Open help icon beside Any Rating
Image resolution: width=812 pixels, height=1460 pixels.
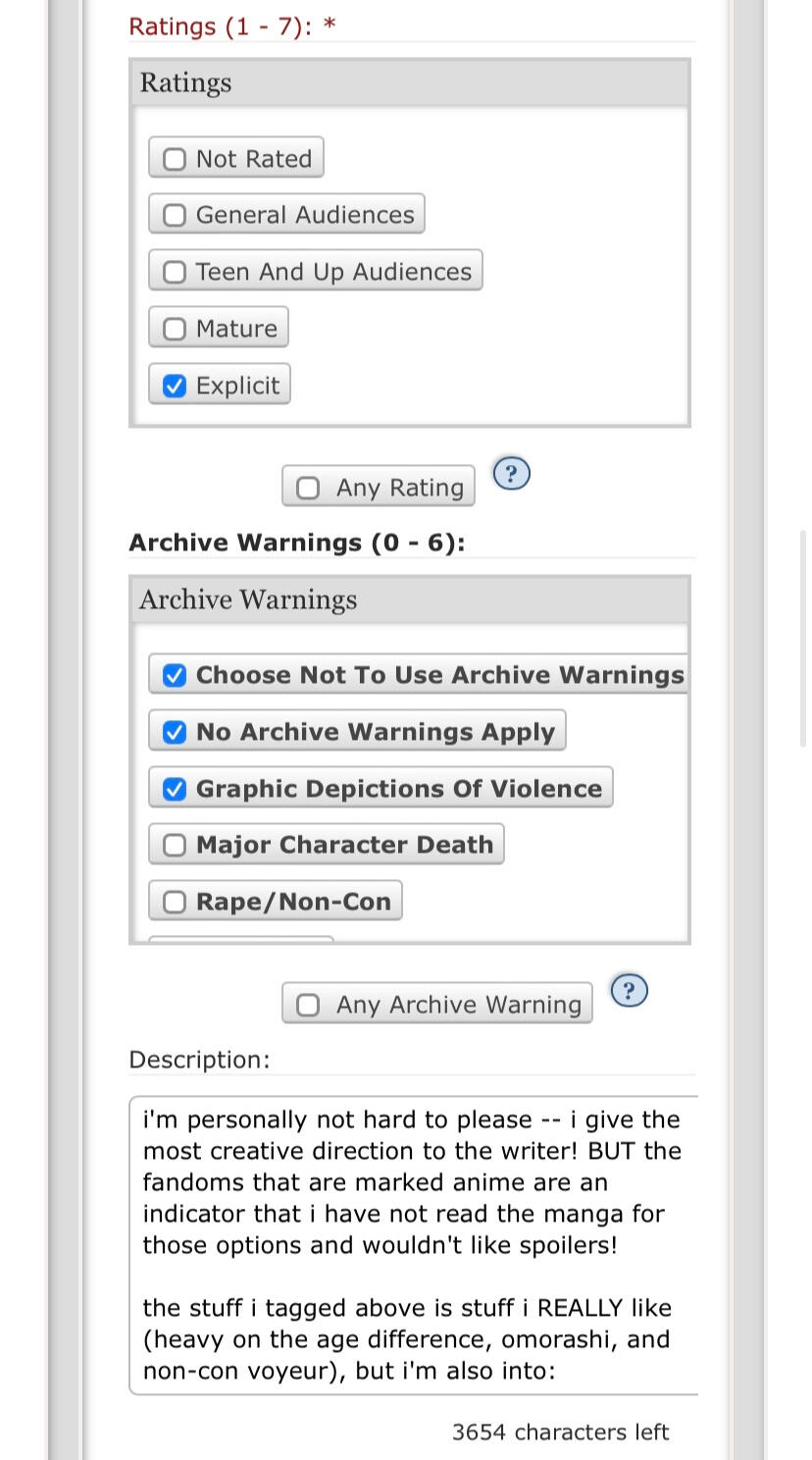coord(510,474)
